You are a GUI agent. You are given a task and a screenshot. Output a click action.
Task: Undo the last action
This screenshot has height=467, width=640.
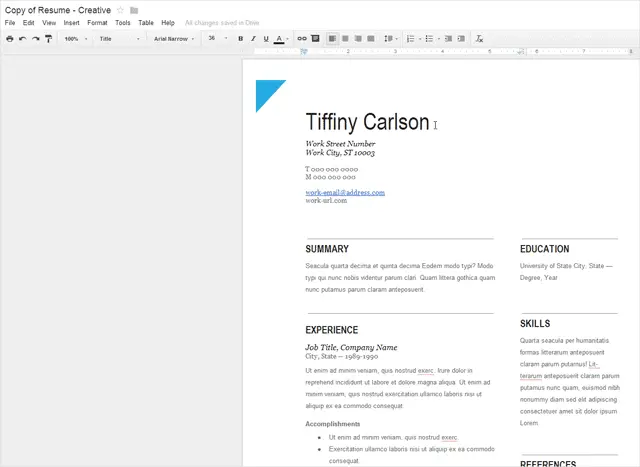tap(22, 39)
